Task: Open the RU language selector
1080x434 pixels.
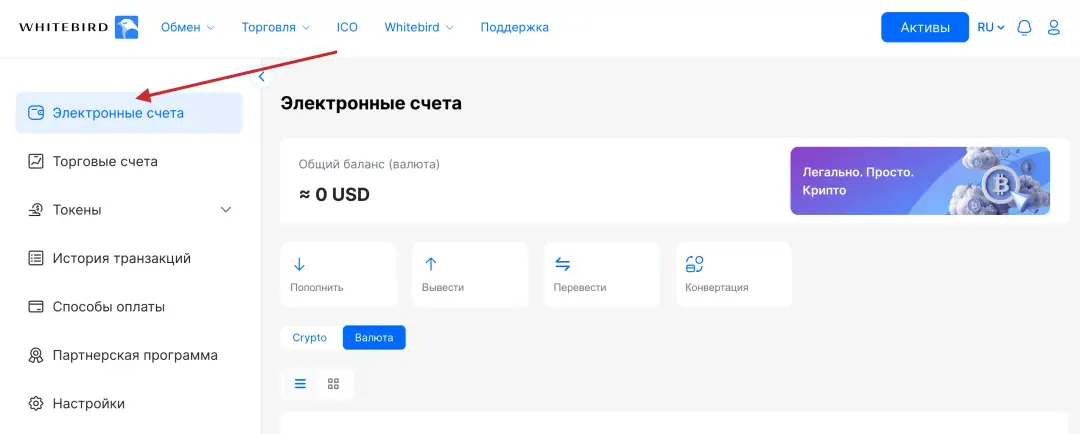Action: pyautogui.click(x=991, y=28)
